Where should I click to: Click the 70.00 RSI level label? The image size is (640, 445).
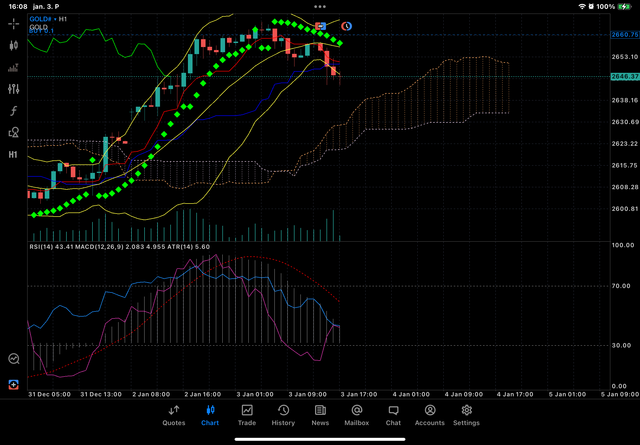pos(621,286)
